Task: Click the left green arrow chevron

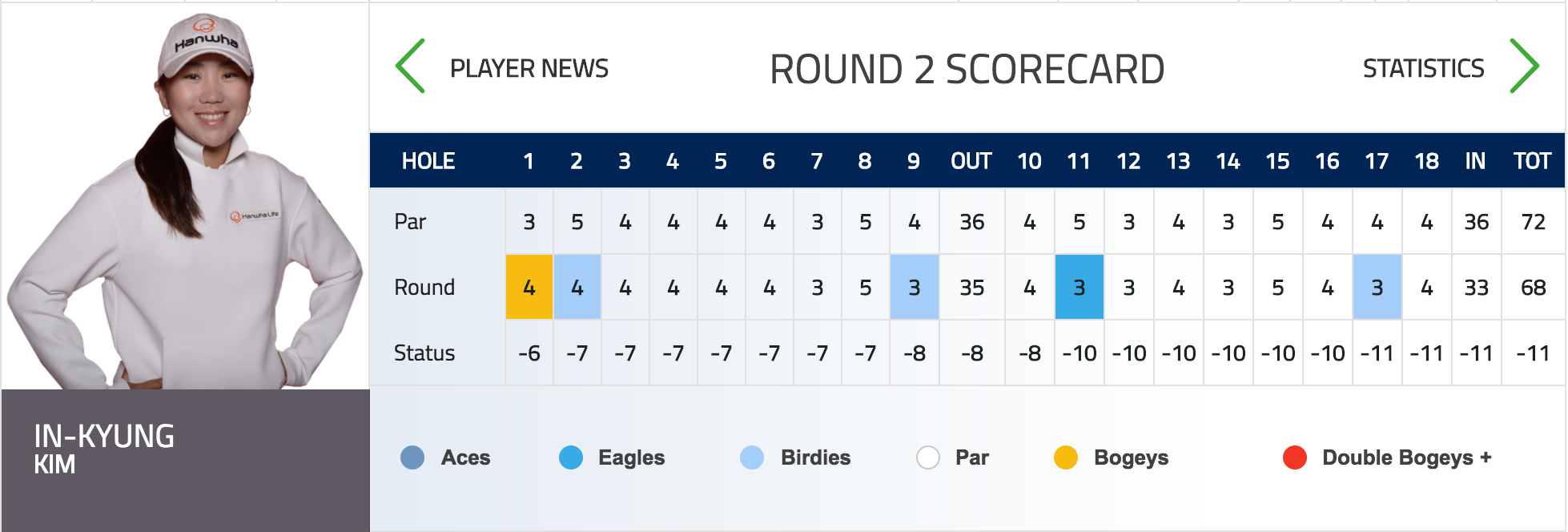Action: point(410,66)
